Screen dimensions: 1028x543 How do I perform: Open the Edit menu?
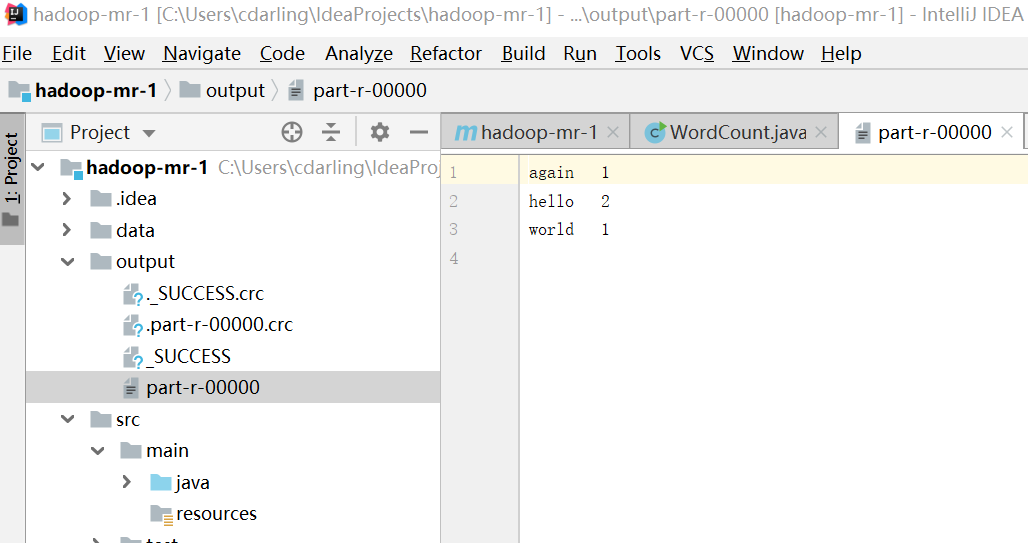pyautogui.click(x=69, y=53)
